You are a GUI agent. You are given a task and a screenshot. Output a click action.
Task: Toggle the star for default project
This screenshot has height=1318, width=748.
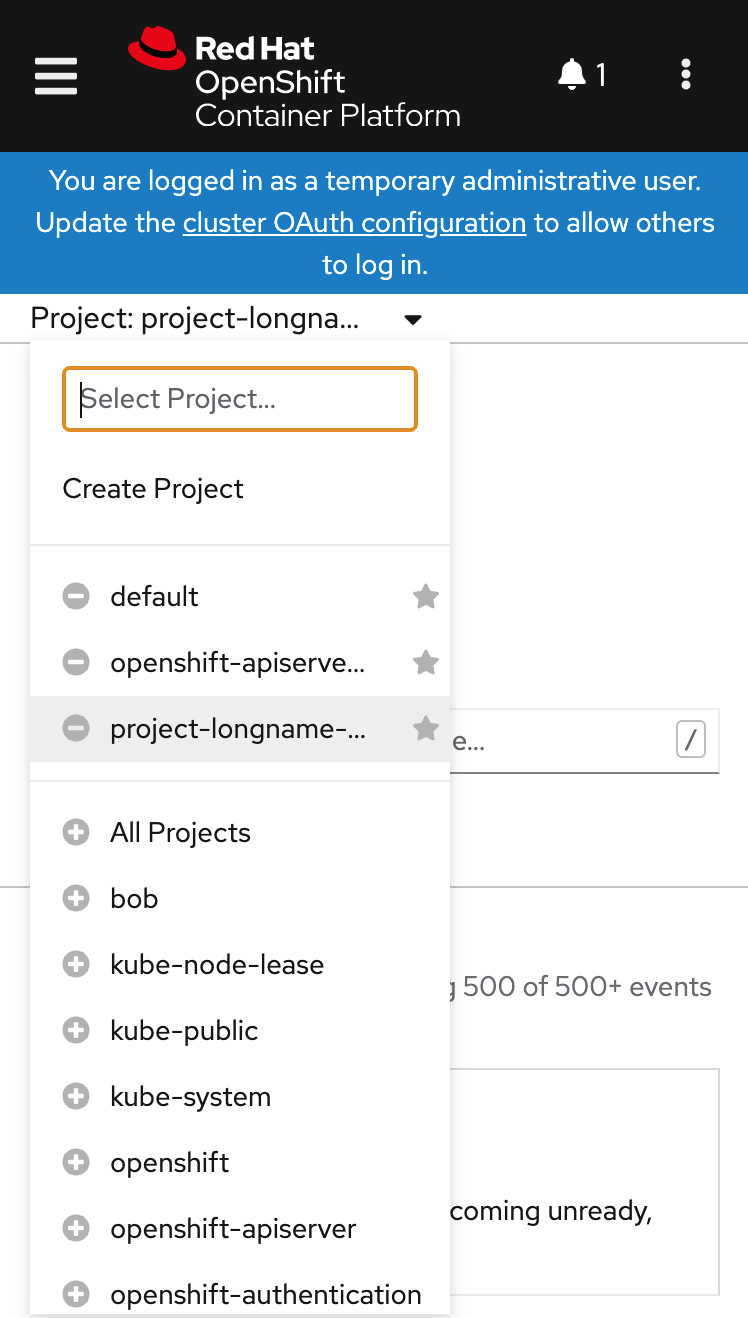click(x=426, y=597)
